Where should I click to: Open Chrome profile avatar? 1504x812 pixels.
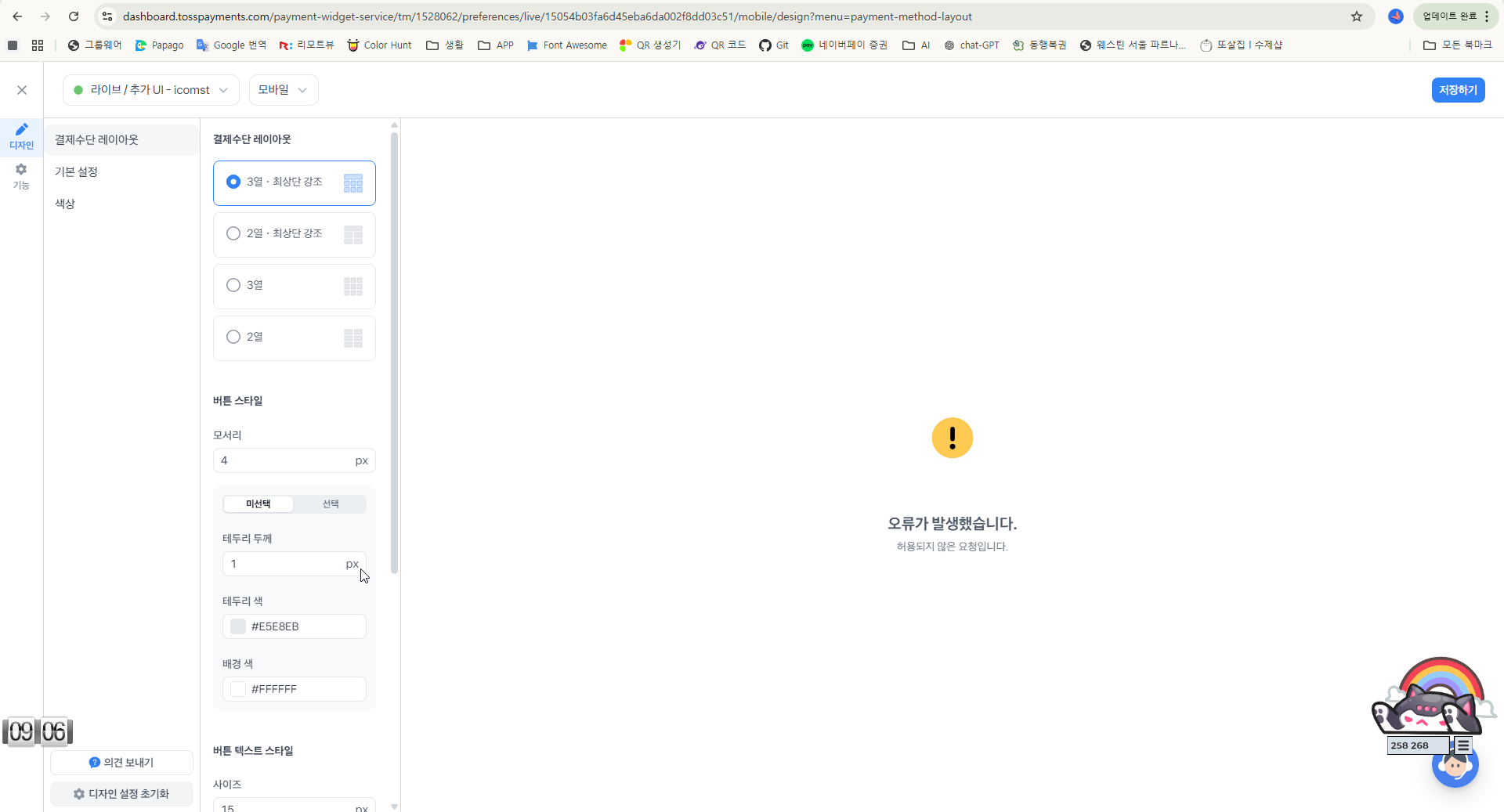point(1396,16)
